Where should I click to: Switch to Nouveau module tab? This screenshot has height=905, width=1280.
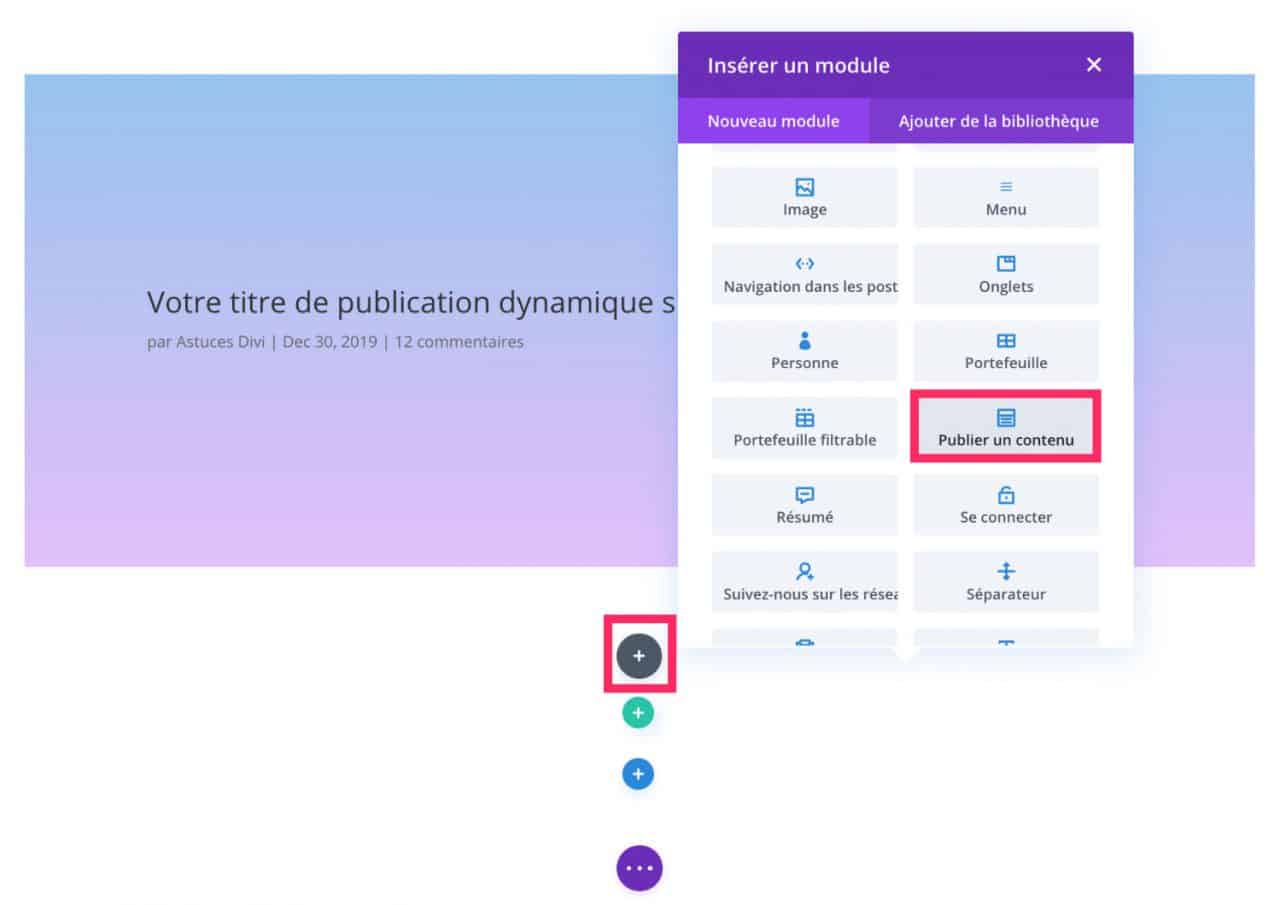774,121
